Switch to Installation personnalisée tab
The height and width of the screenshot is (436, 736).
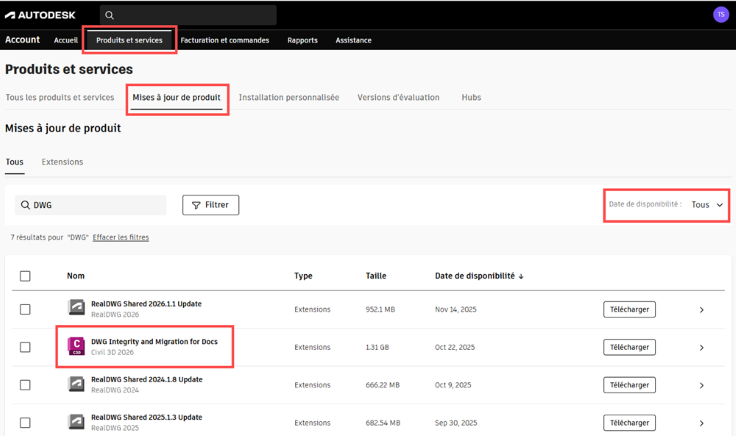coord(289,97)
